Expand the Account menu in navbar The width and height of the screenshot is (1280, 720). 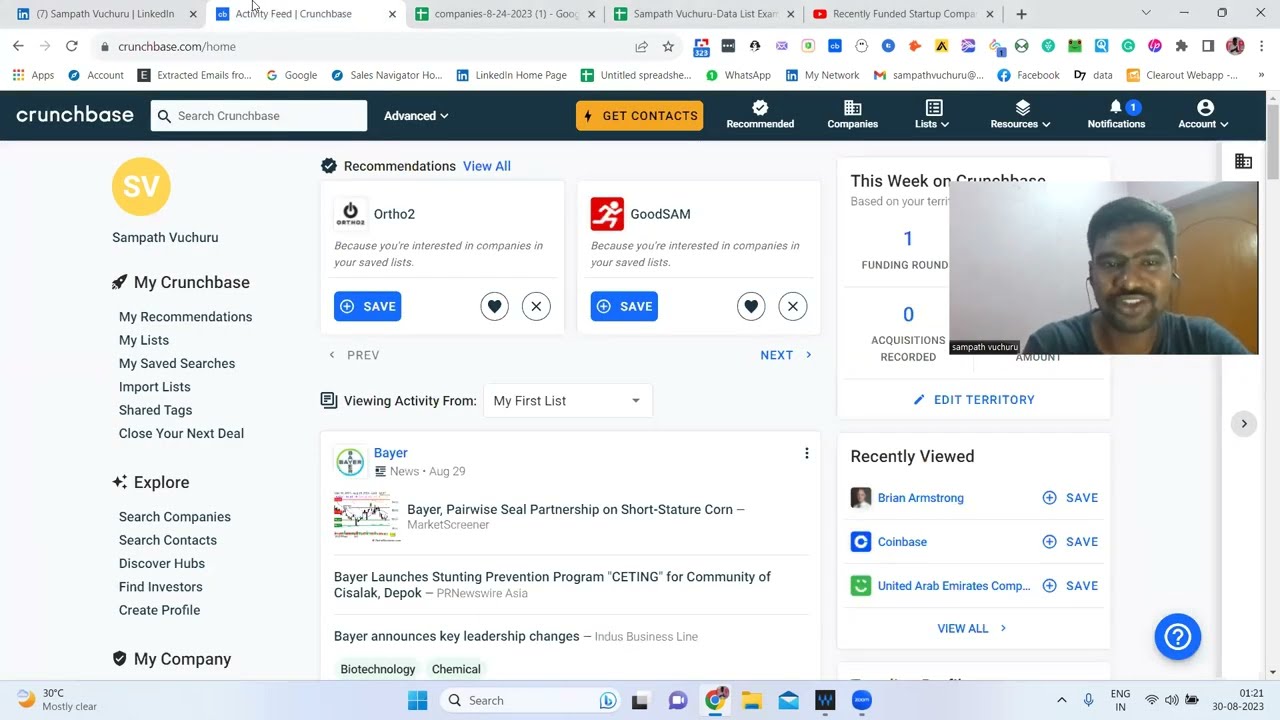pyautogui.click(x=1204, y=114)
